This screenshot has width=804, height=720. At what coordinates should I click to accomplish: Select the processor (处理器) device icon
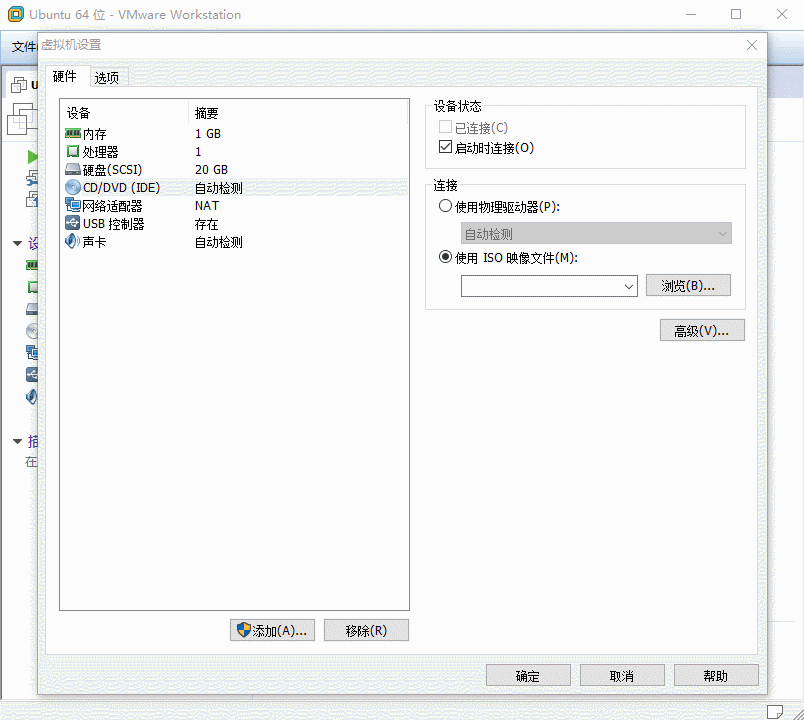coord(72,151)
